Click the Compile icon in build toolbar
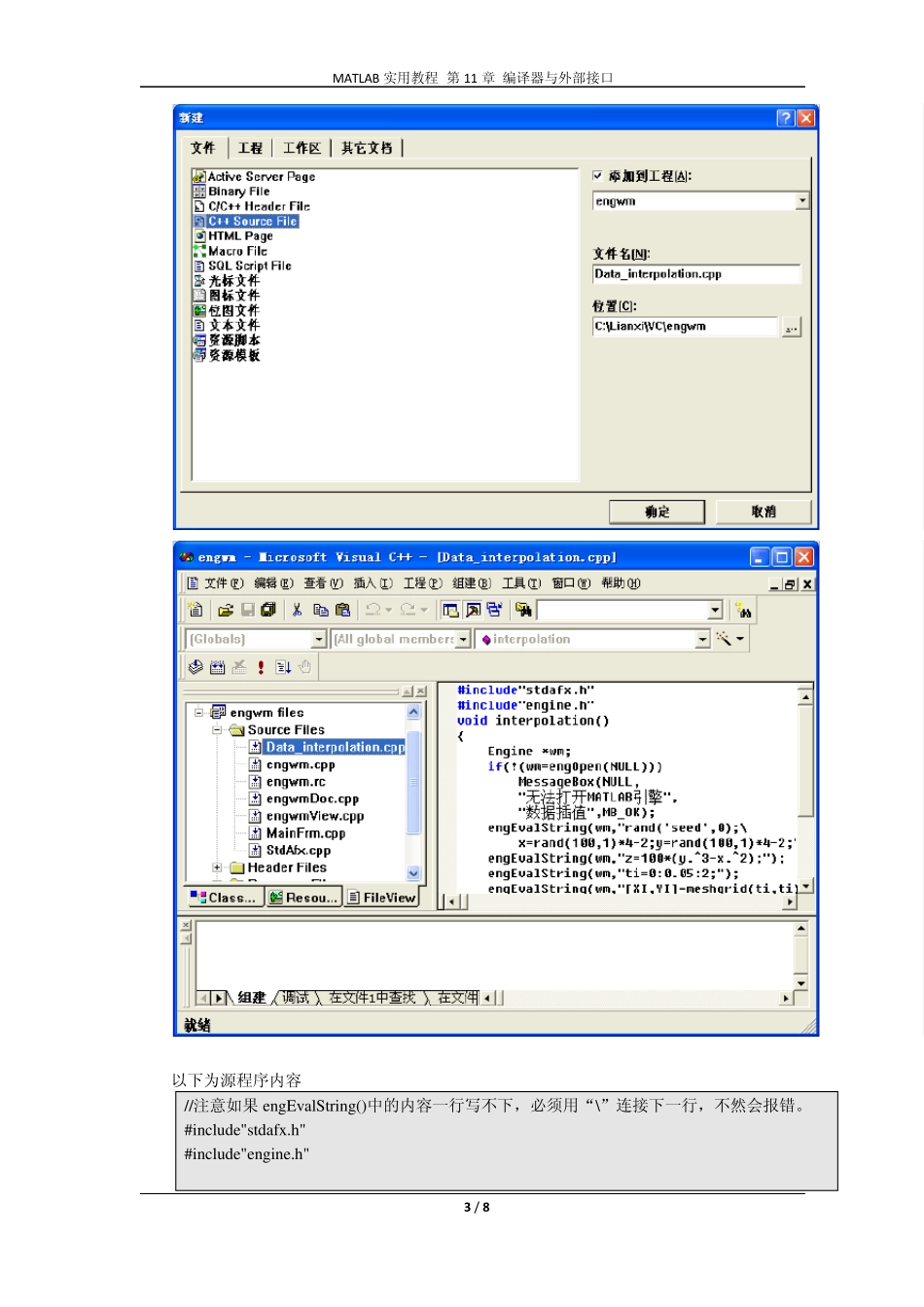The height and width of the screenshot is (1307, 924). (195, 667)
